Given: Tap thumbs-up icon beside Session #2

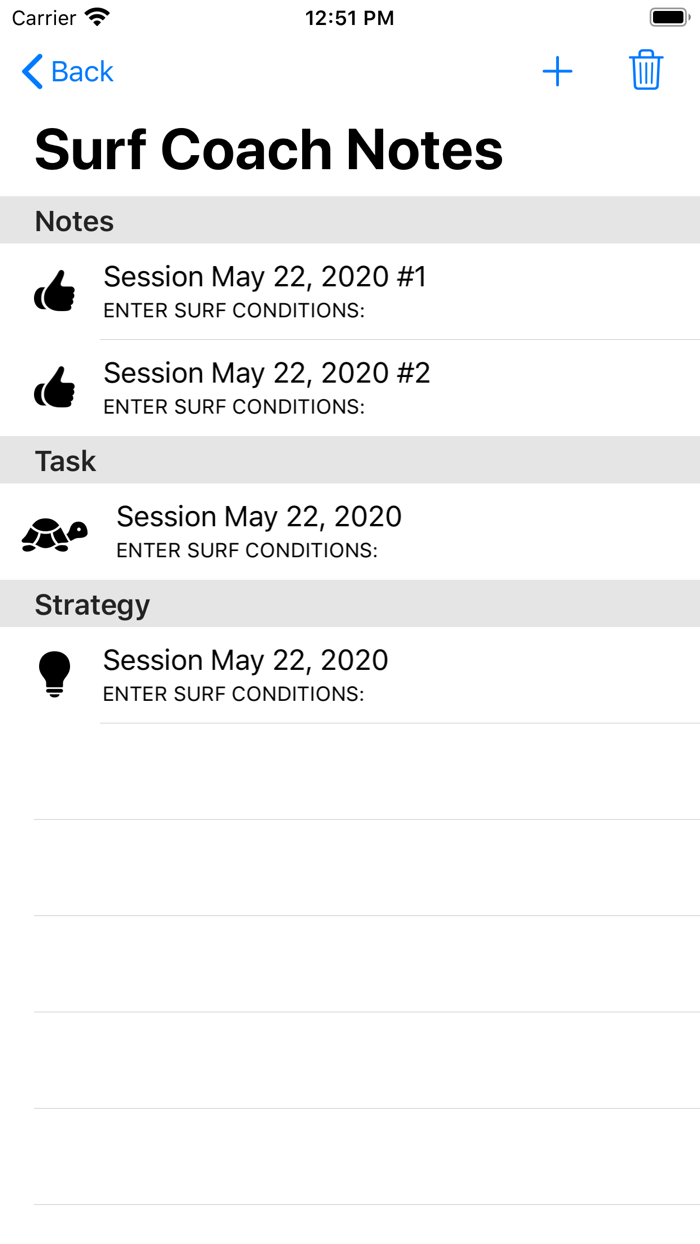Looking at the screenshot, I should 55,387.
